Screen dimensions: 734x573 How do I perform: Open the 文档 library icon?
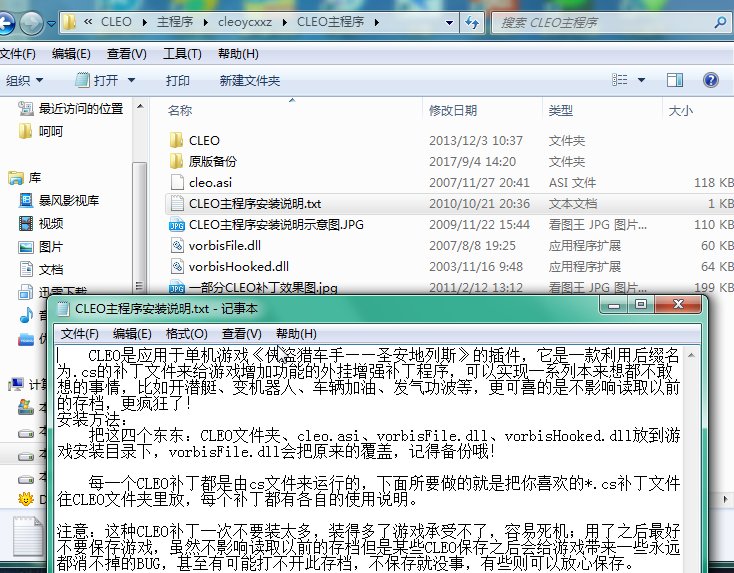(x=26, y=269)
